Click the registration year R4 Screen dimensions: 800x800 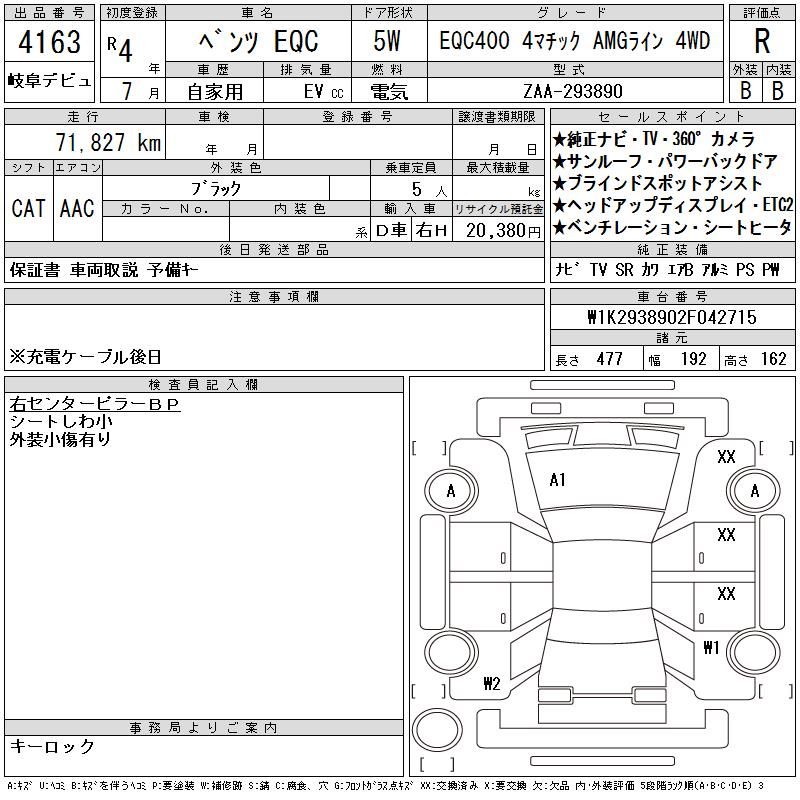pos(120,49)
